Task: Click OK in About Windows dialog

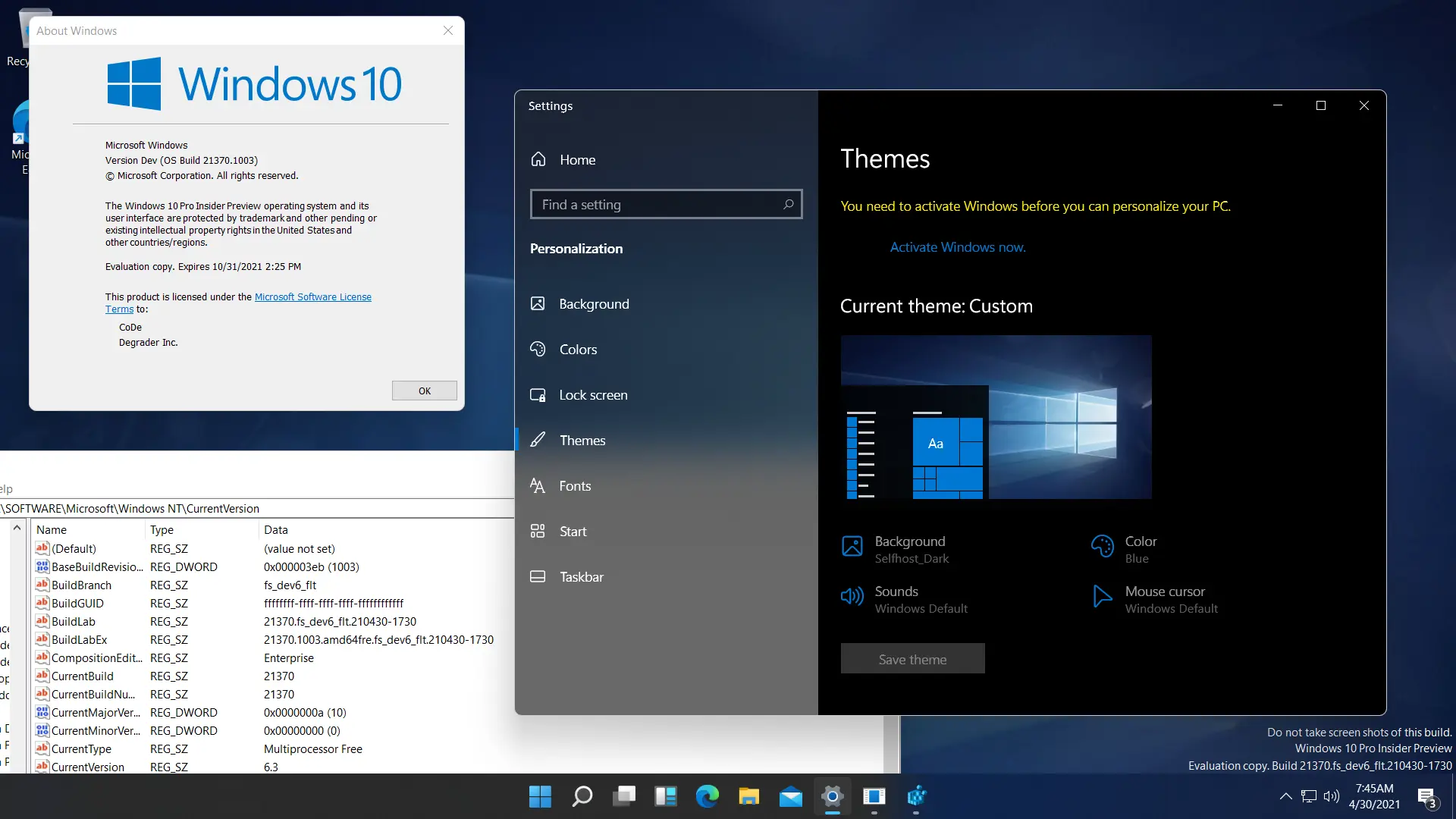Action: [425, 391]
